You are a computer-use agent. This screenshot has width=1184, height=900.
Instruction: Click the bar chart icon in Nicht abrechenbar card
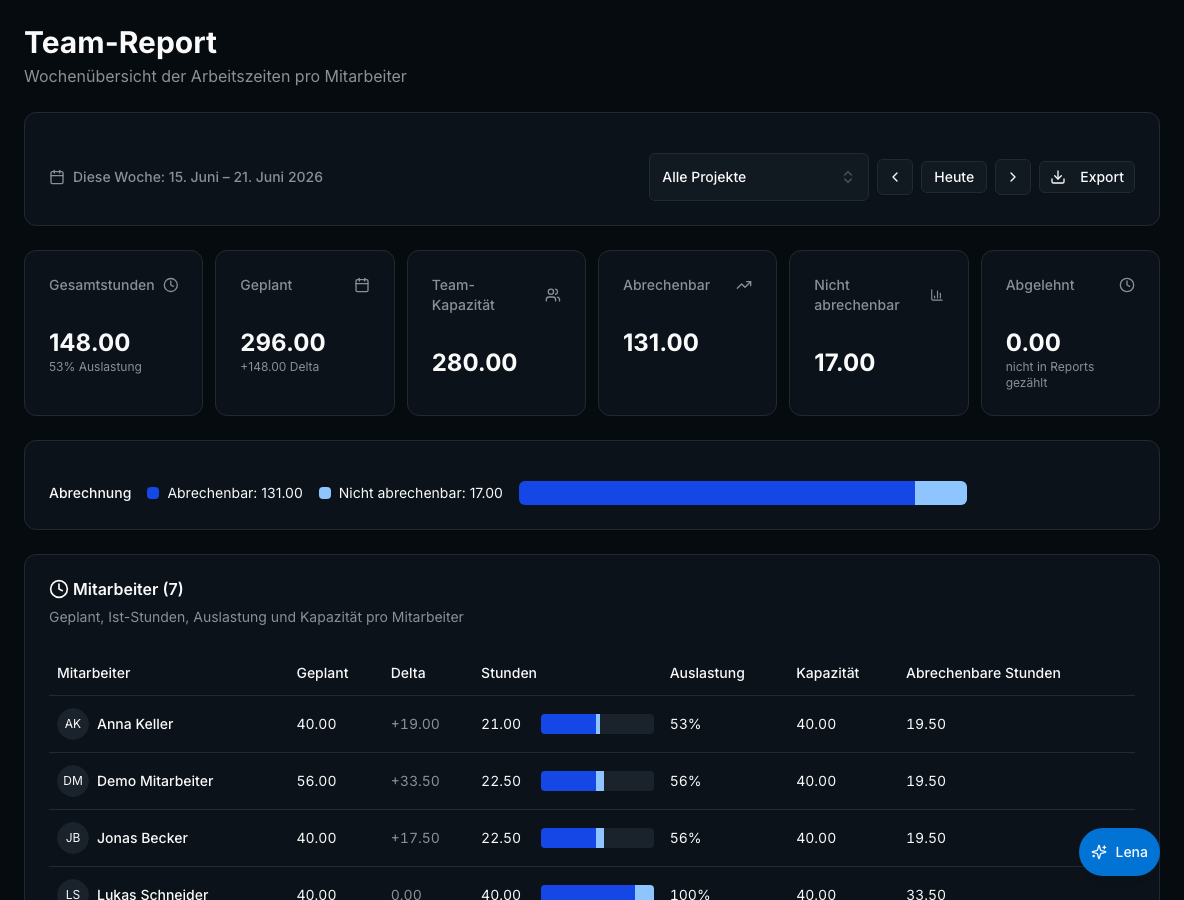pos(936,295)
